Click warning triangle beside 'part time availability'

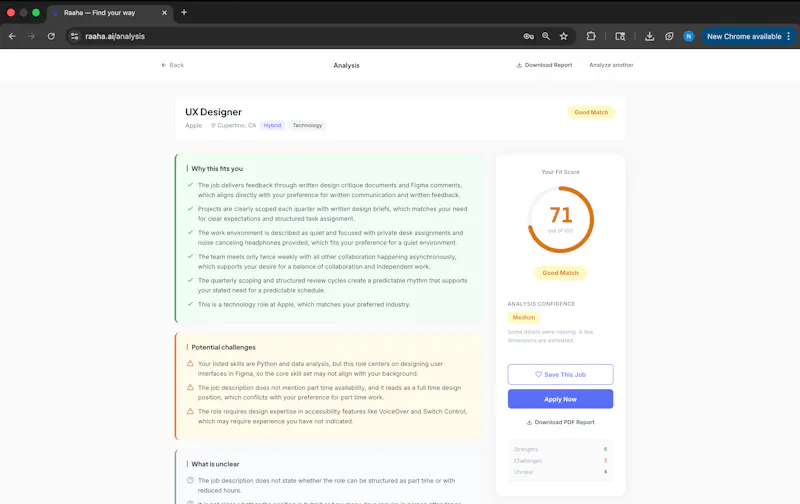click(x=190, y=387)
